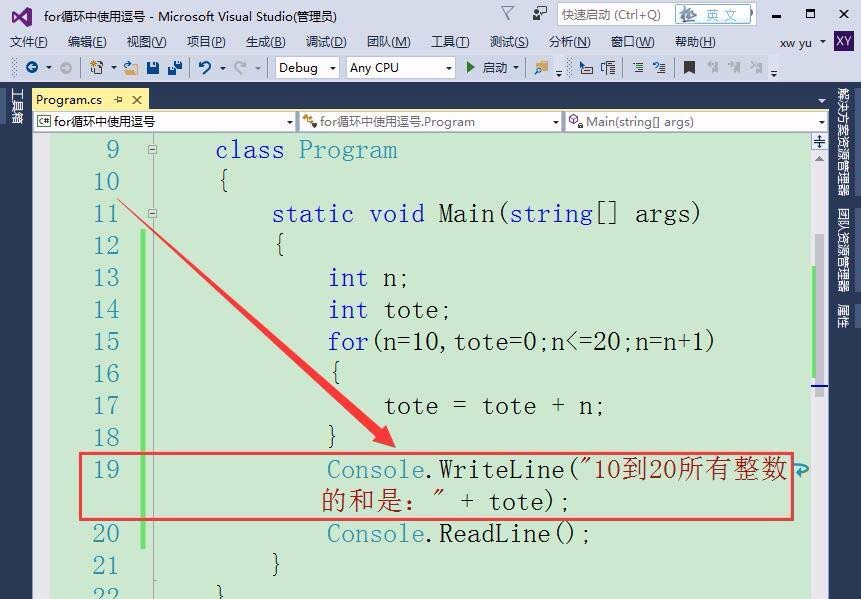Viewport: 861px width, 599px height.
Task: Open the 调试(D) menu
Action: tap(326, 42)
